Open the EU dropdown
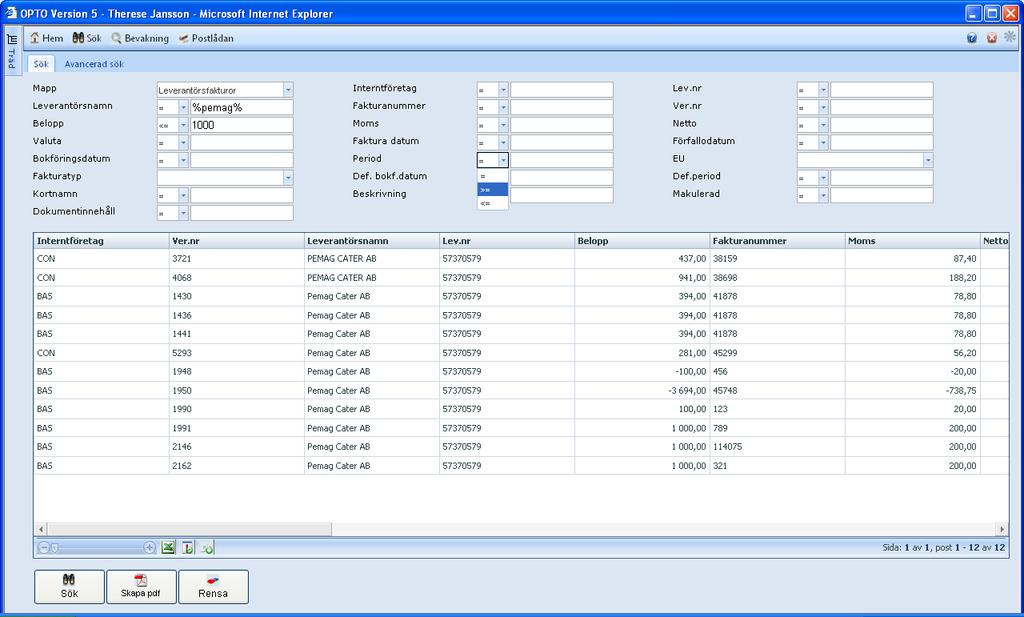This screenshot has height=617, width=1024. pyautogui.click(x=928, y=160)
